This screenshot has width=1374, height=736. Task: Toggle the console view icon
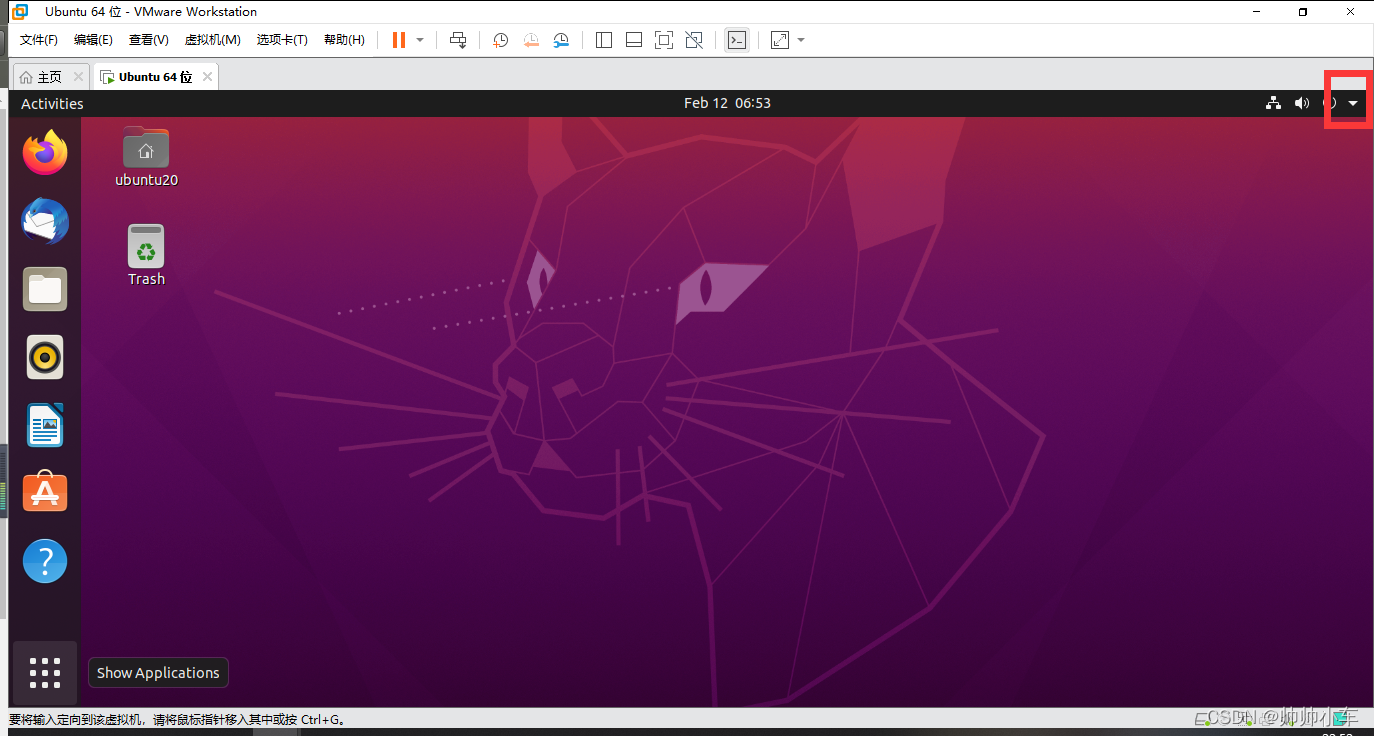coord(737,40)
